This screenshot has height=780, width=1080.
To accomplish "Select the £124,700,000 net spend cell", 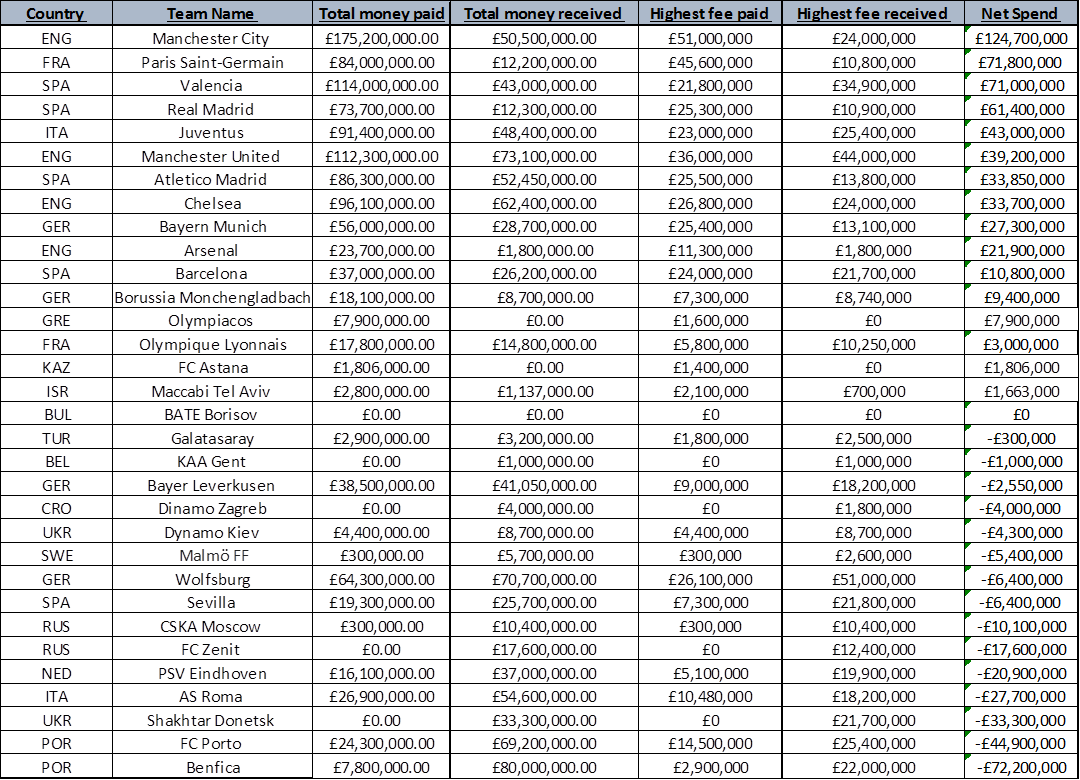I will (1021, 39).
